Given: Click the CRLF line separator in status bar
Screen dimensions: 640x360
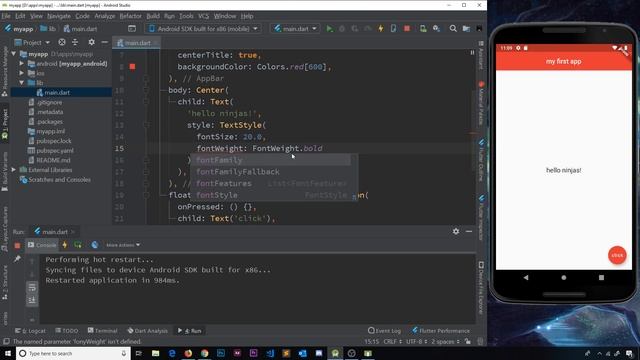Looking at the screenshot, I should (393, 341).
